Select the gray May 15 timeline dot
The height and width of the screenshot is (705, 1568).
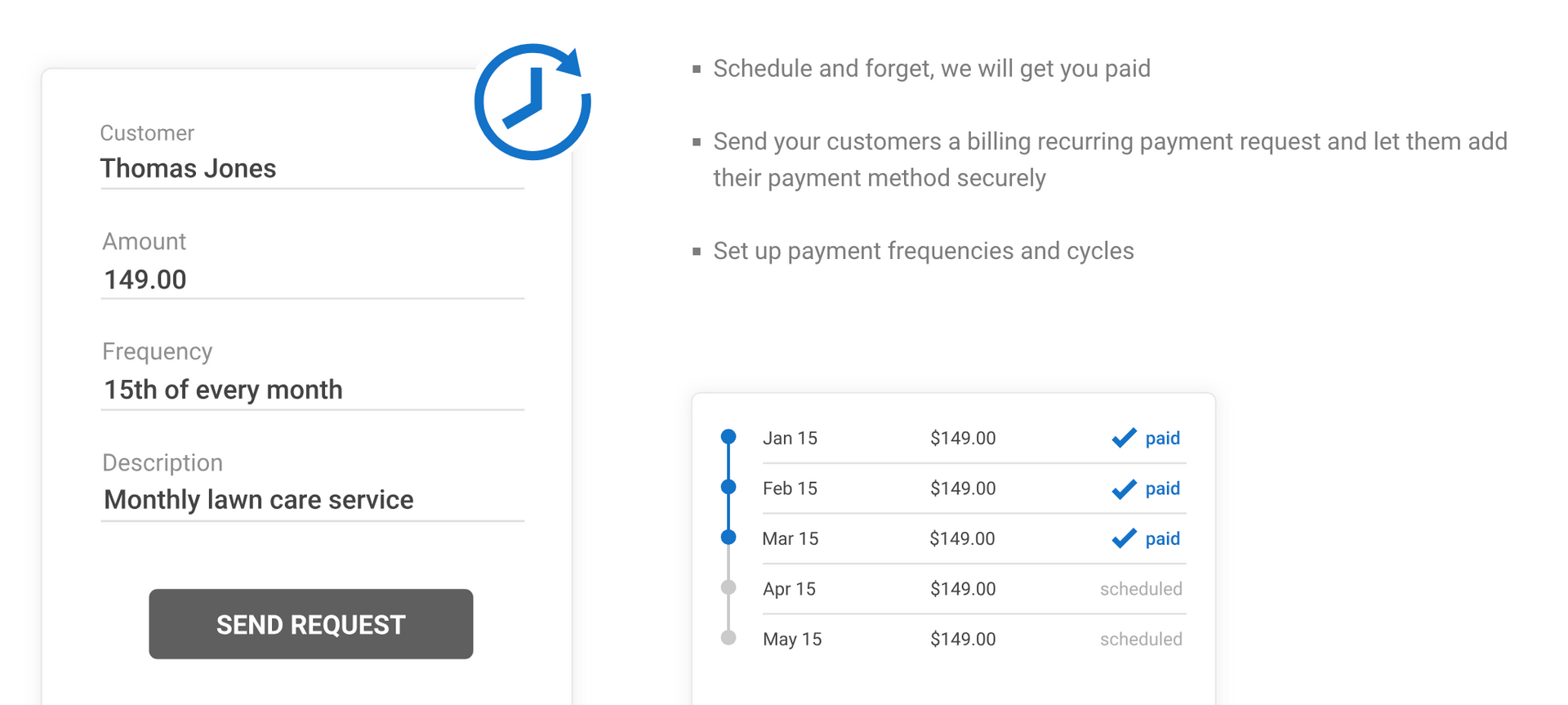pyautogui.click(x=728, y=638)
